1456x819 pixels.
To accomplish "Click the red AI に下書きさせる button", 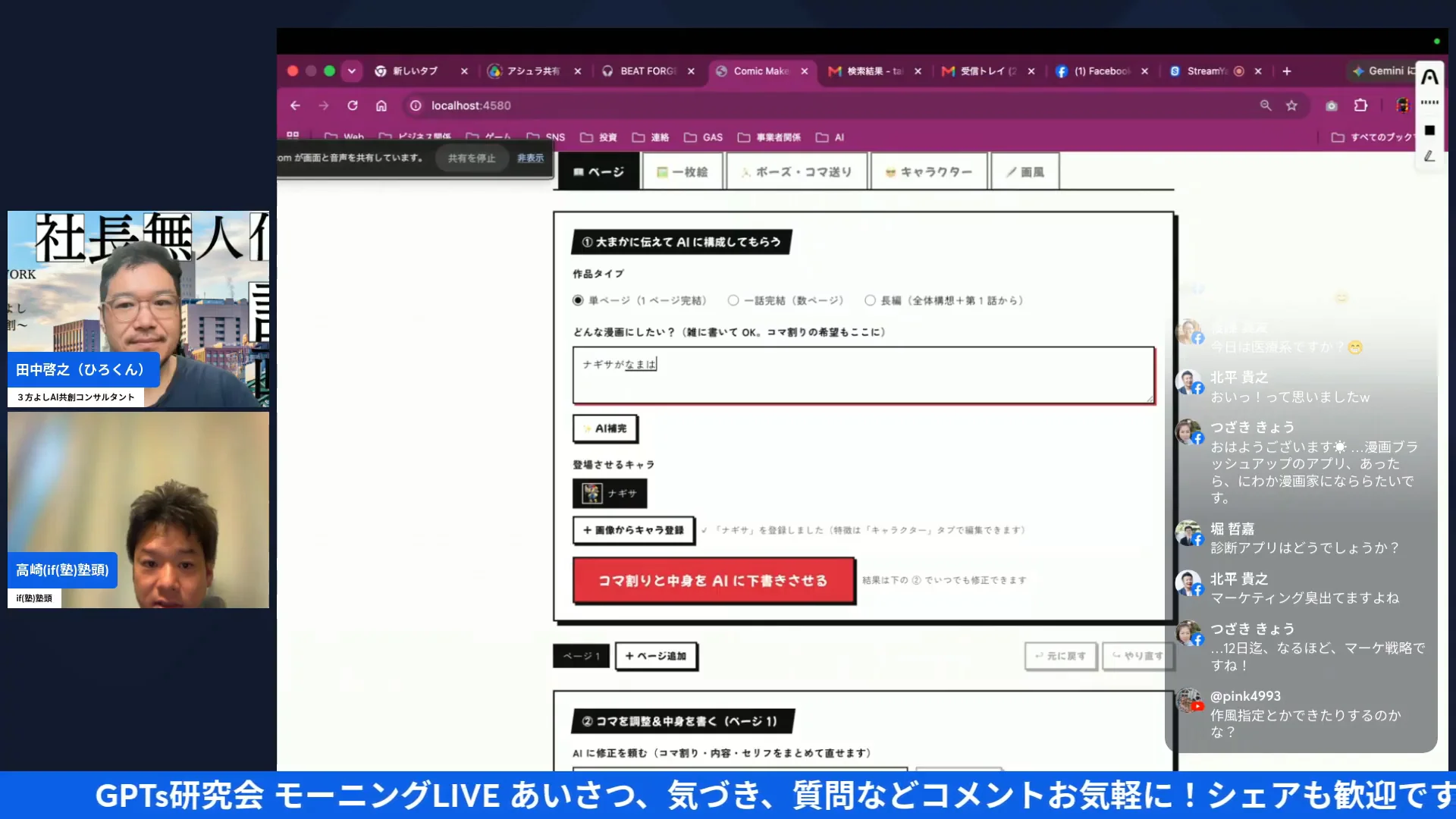I will (713, 580).
